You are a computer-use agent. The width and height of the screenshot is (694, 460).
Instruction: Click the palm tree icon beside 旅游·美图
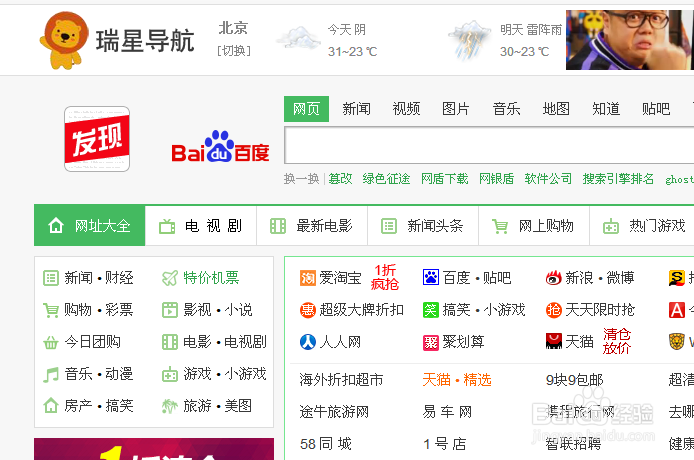point(170,406)
